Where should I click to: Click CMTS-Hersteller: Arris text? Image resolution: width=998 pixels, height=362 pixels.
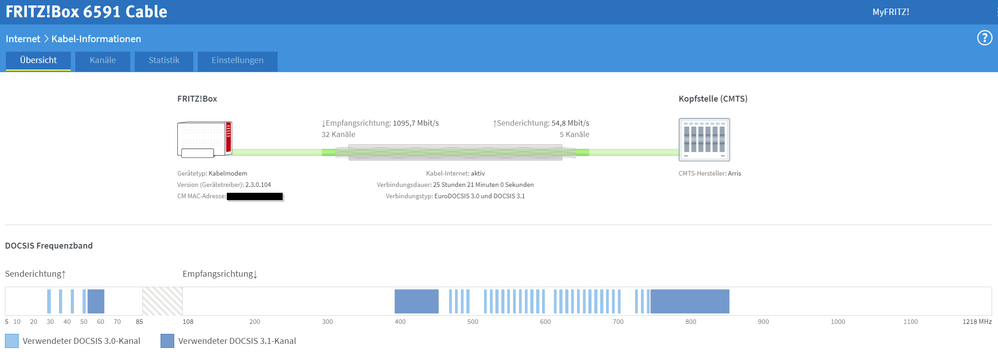coord(710,173)
